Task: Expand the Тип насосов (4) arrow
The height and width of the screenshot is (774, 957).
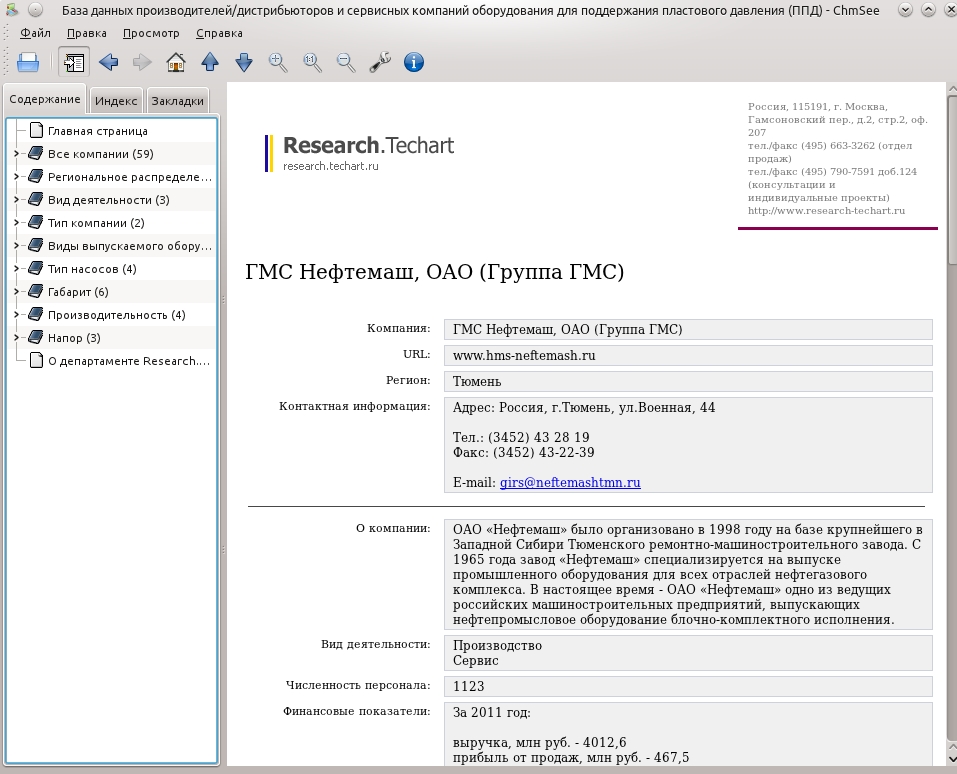Action: [x=16, y=269]
